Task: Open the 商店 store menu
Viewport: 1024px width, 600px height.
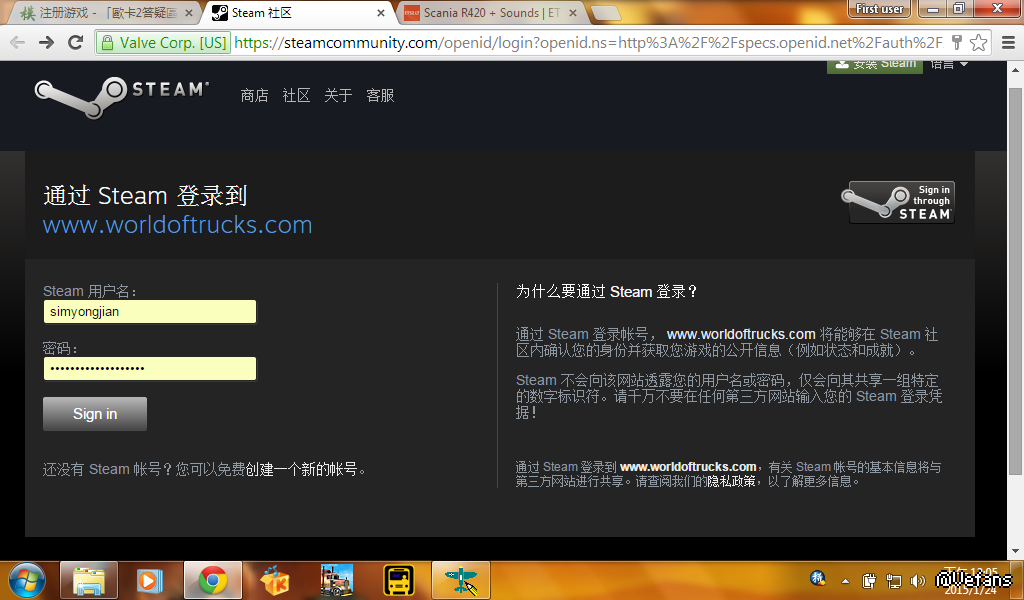Action: (254, 95)
